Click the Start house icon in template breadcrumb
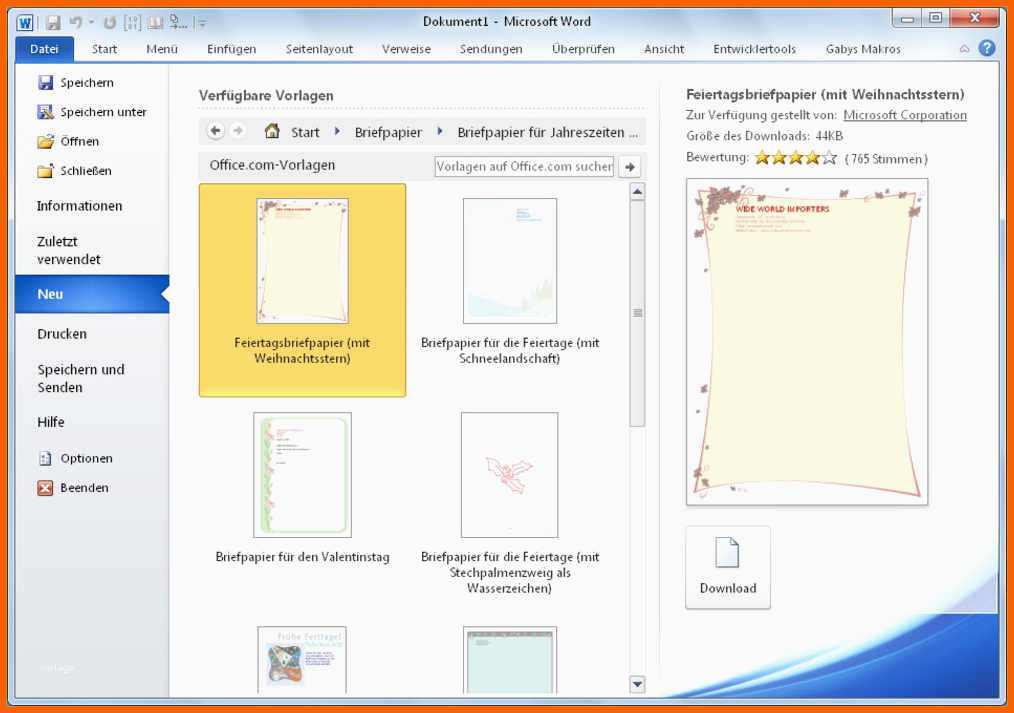Viewport: 1014px width, 713px height. (x=272, y=131)
